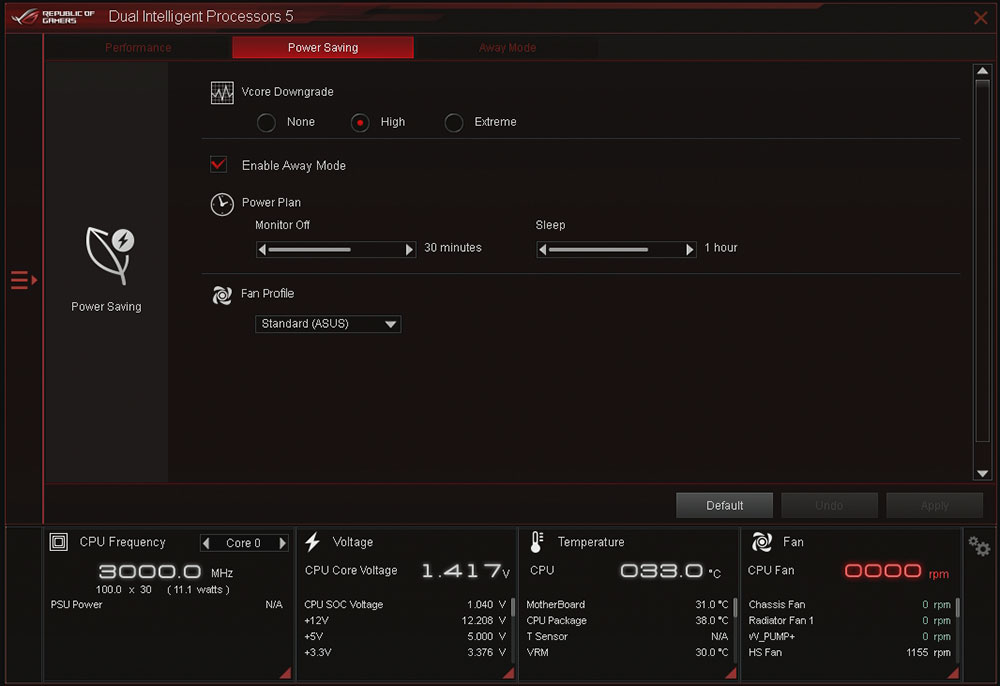Decrease the Monitor Off time
Image resolution: width=1000 pixels, height=686 pixels.
coord(261,249)
